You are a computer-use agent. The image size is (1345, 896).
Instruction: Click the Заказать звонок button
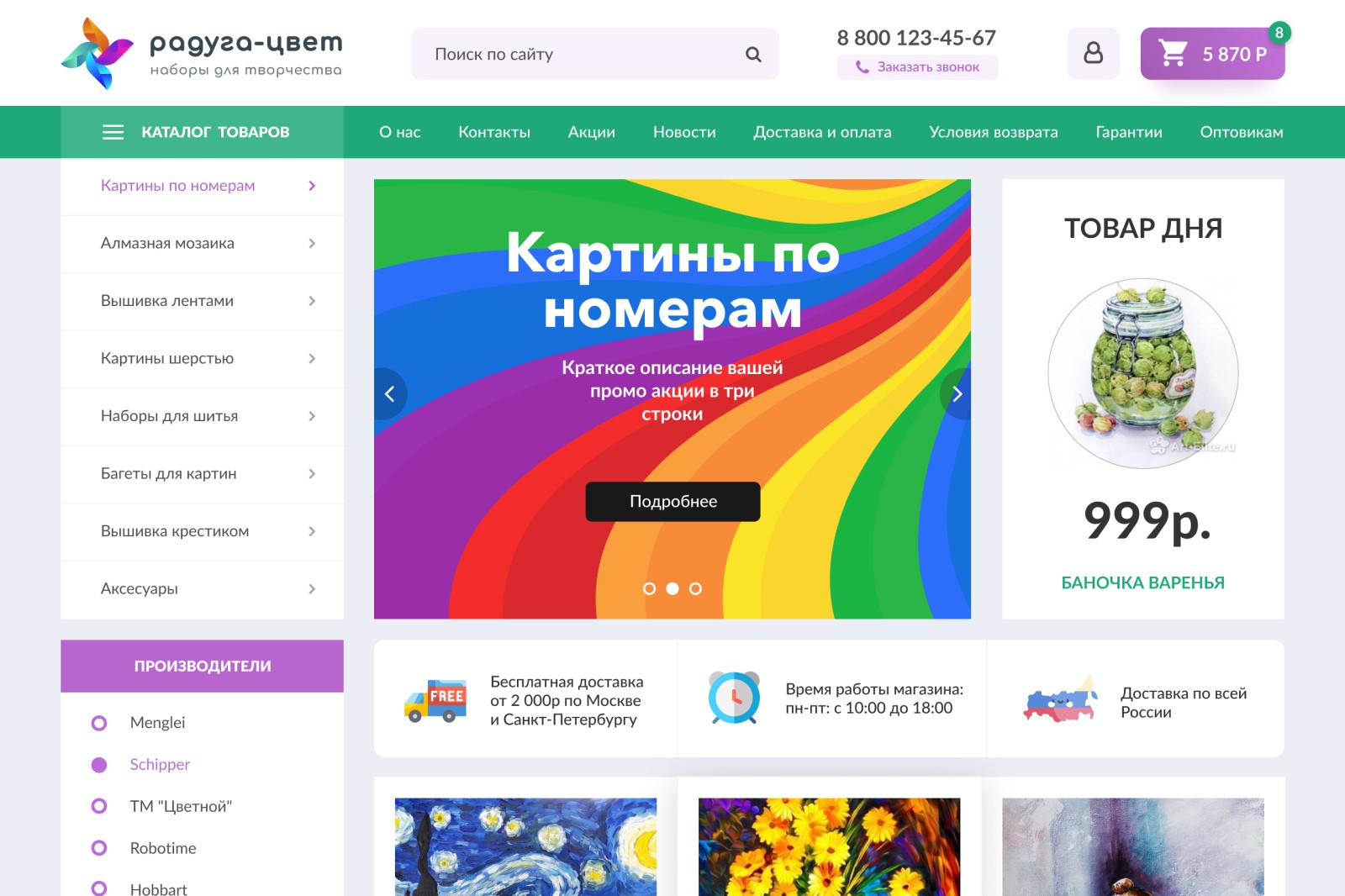pyautogui.click(x=917, y=67)
